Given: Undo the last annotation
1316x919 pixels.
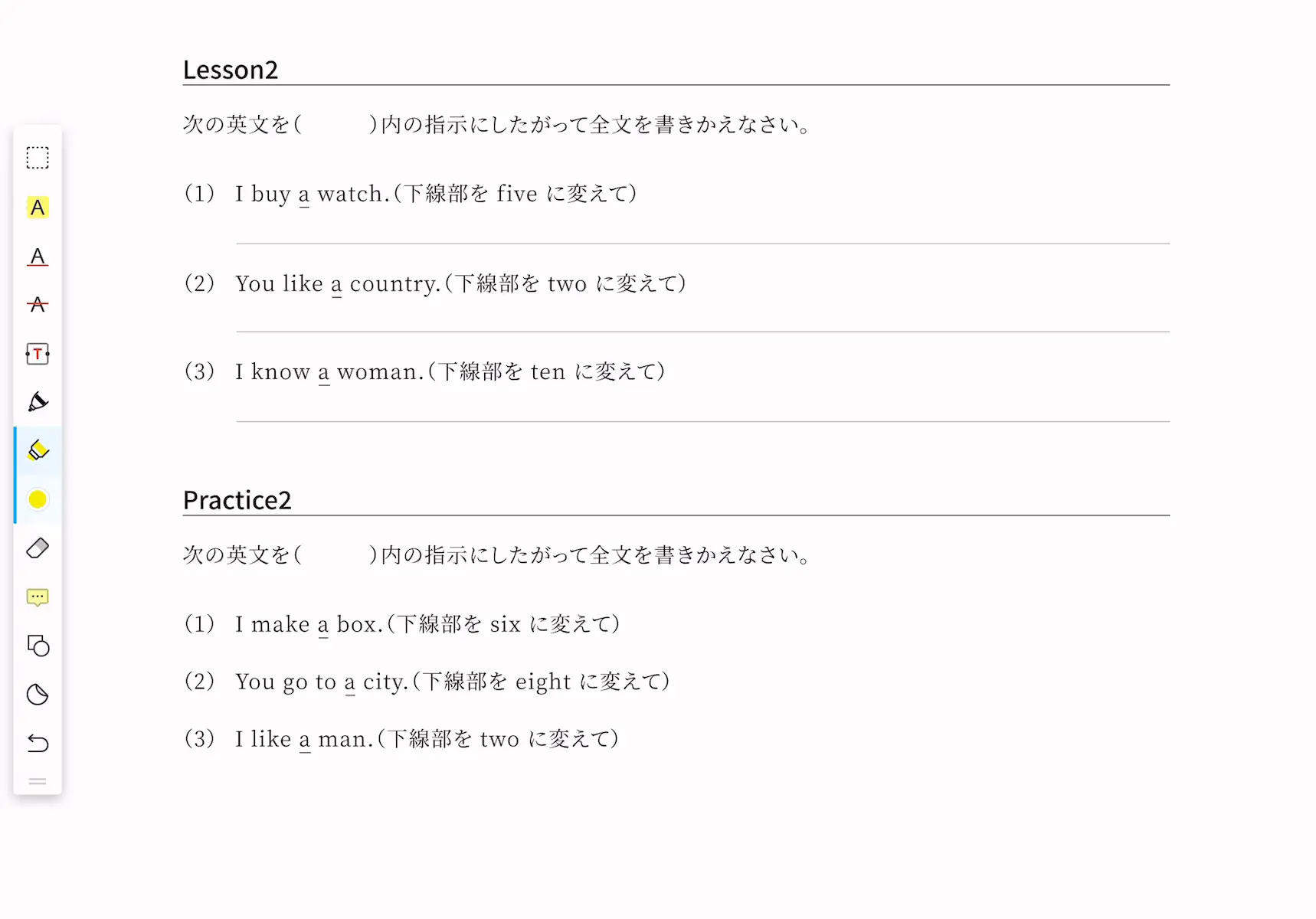Looking at the screenshot, I should click(x=38, y=744).
